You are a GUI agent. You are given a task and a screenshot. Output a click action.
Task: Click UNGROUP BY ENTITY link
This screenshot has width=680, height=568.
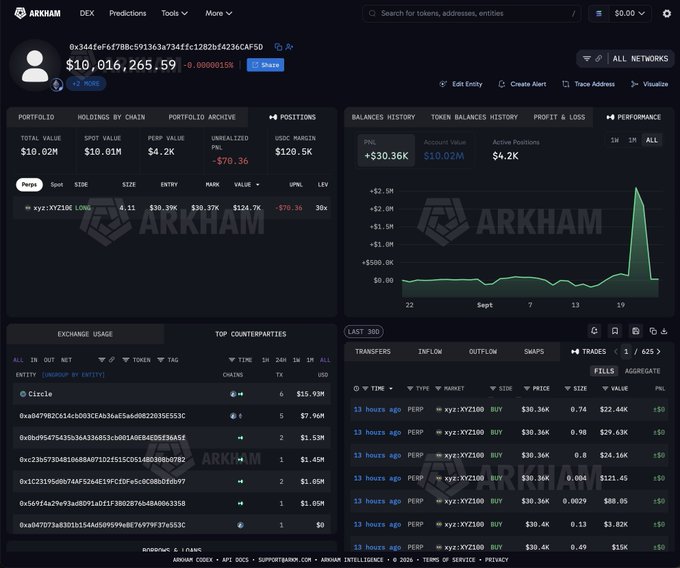[73, 375]
